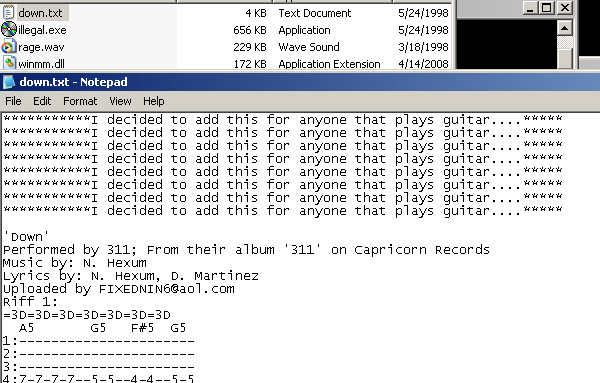Viewport: 600px width, 383px height.
Task: Open the Help menu
Action: point(153,101)
